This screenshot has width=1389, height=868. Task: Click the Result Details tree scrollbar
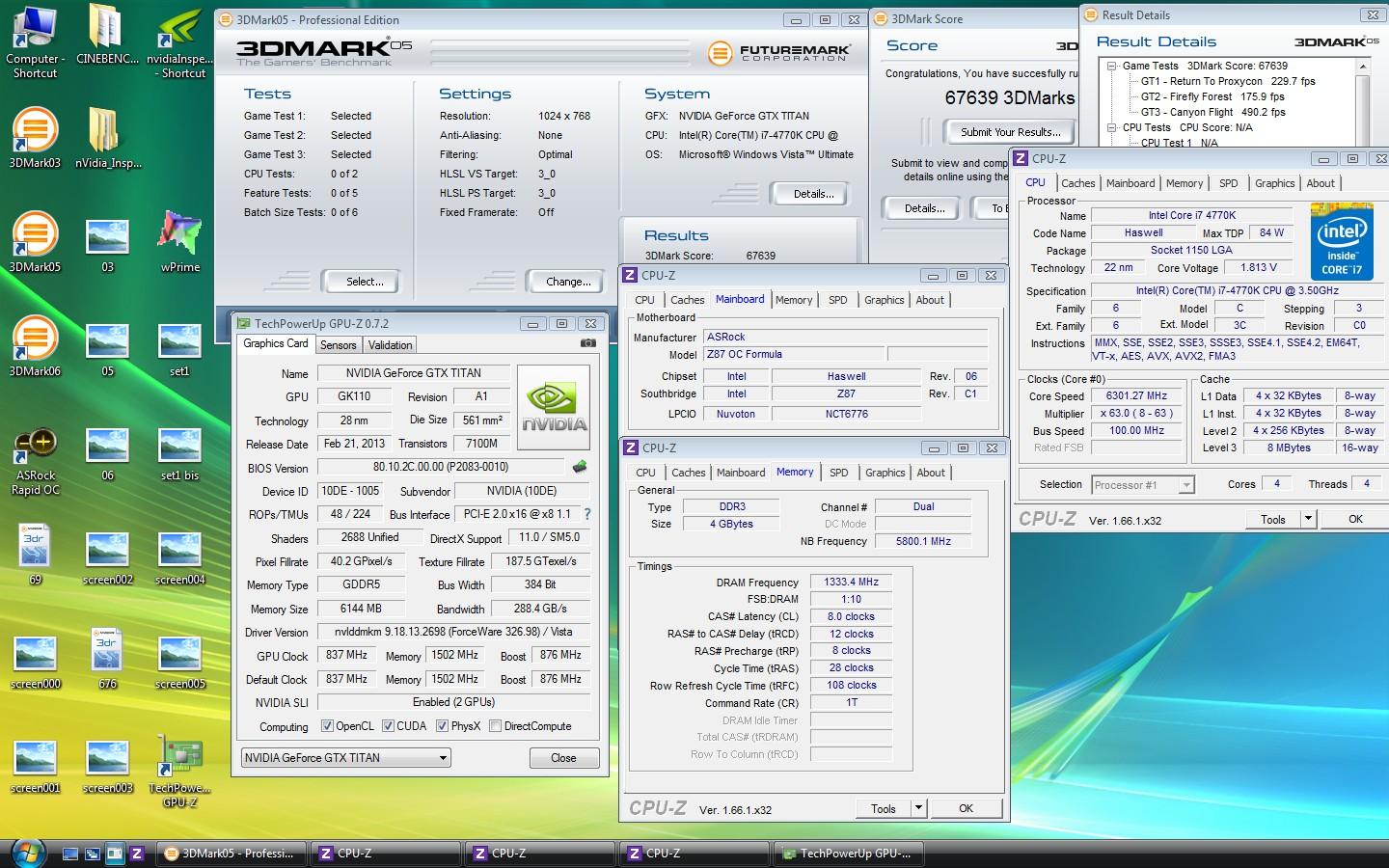coord(1362,100)
